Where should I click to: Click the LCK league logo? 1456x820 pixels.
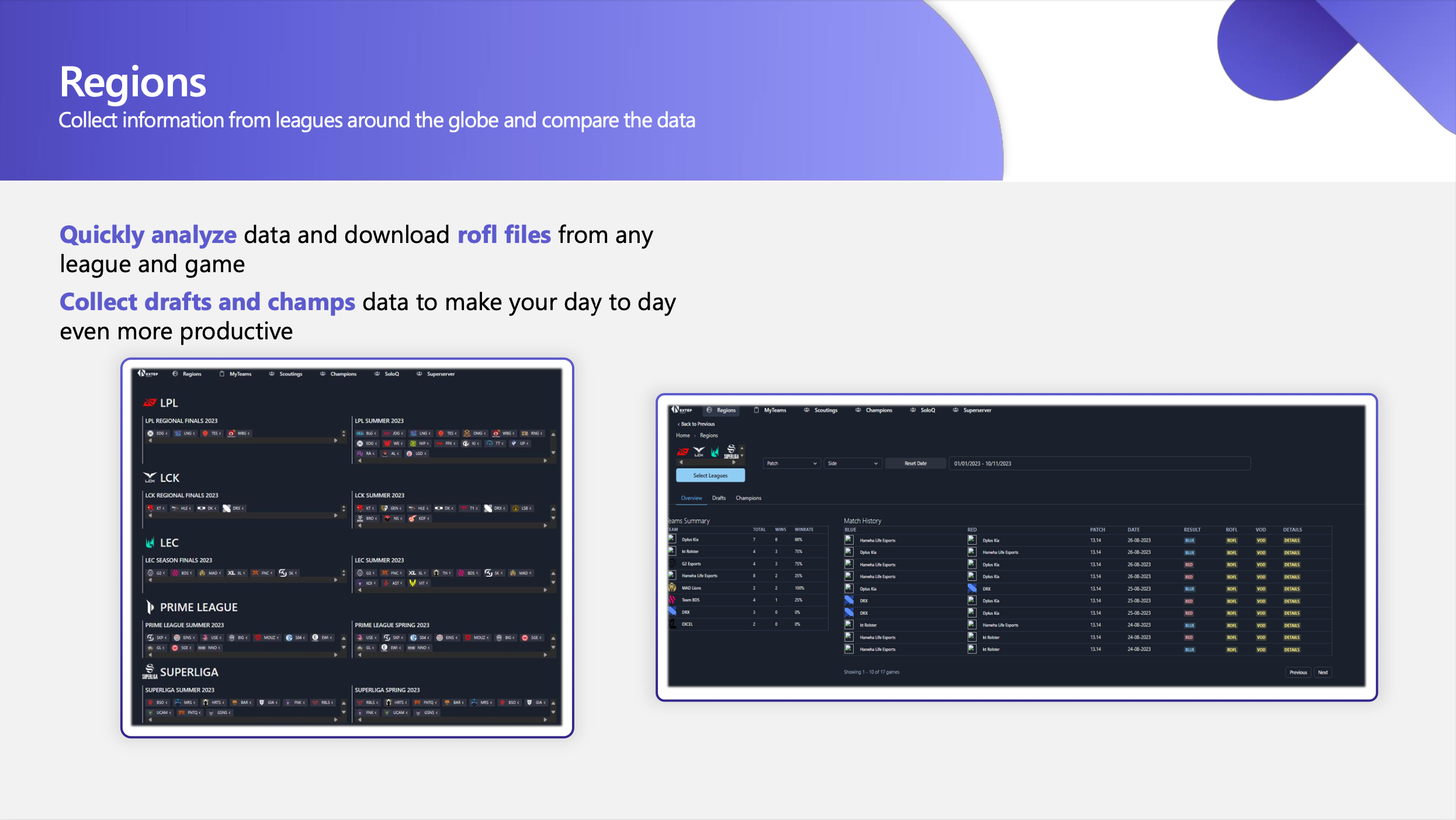[x=150, y=478]
